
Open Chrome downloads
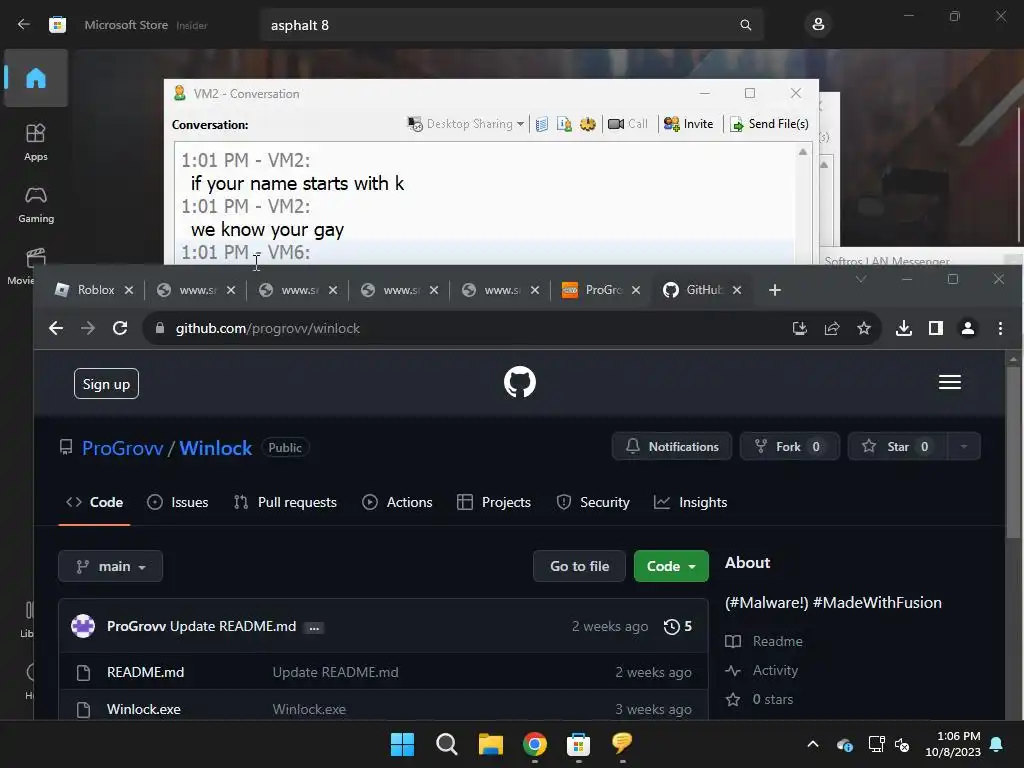(x=904, y=328)
